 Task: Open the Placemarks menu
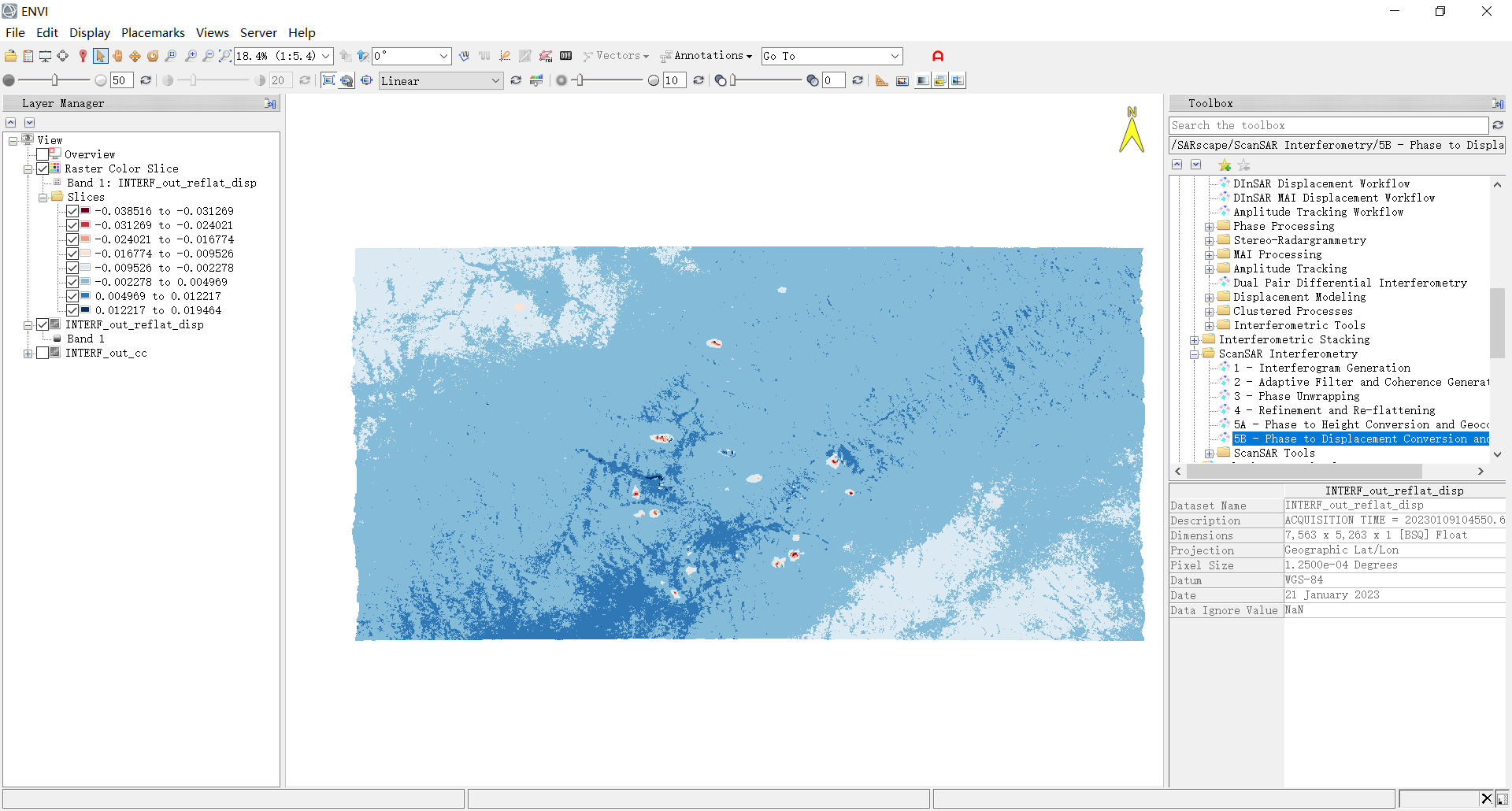[153, 33]
